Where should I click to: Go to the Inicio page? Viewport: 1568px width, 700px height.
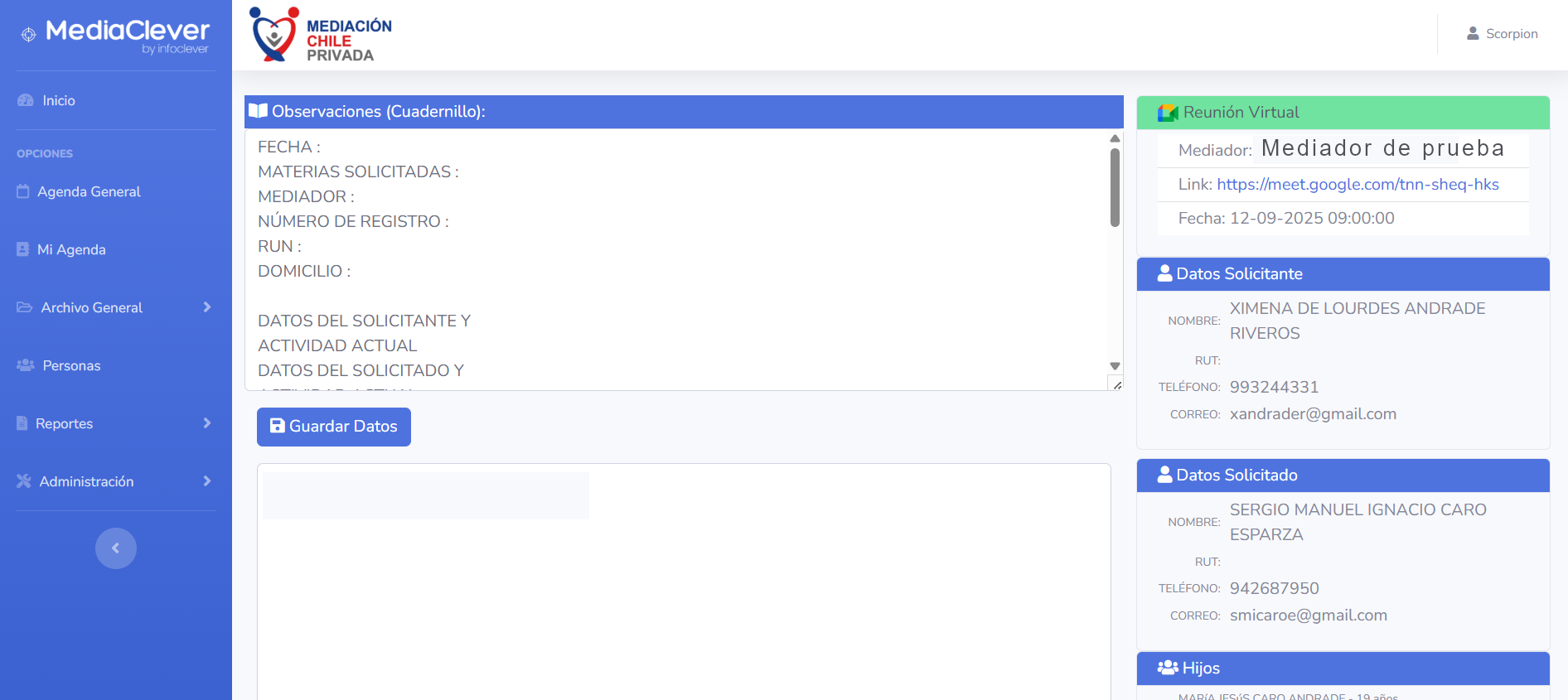[59, 100]
